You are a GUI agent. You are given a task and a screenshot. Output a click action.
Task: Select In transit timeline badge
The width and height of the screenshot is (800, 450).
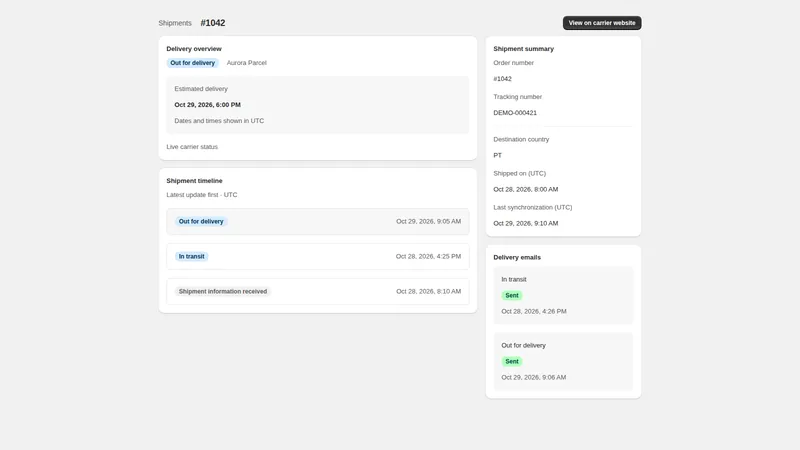point(191,257)
